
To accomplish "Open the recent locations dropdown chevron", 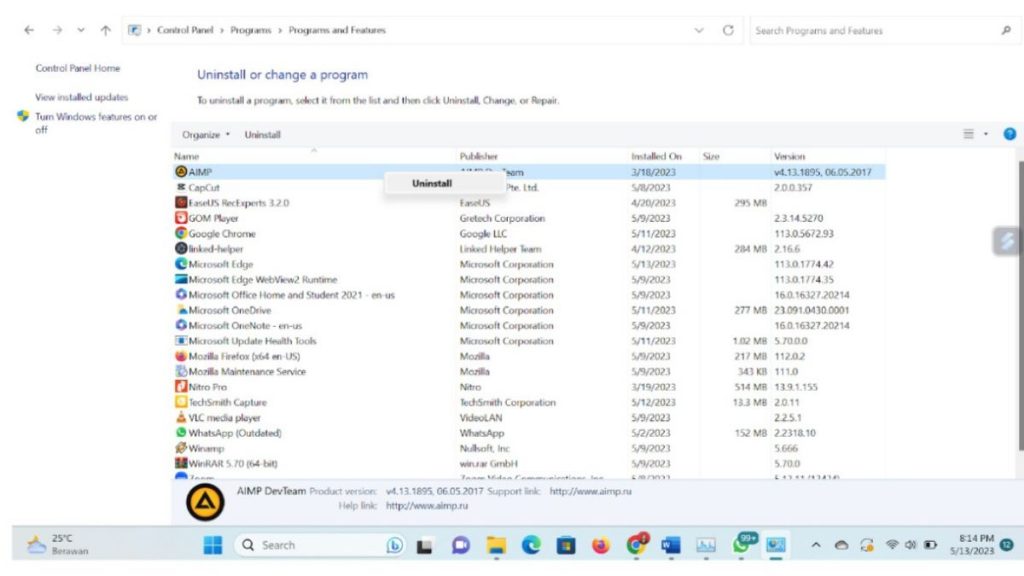I will (x=80, y=30).
